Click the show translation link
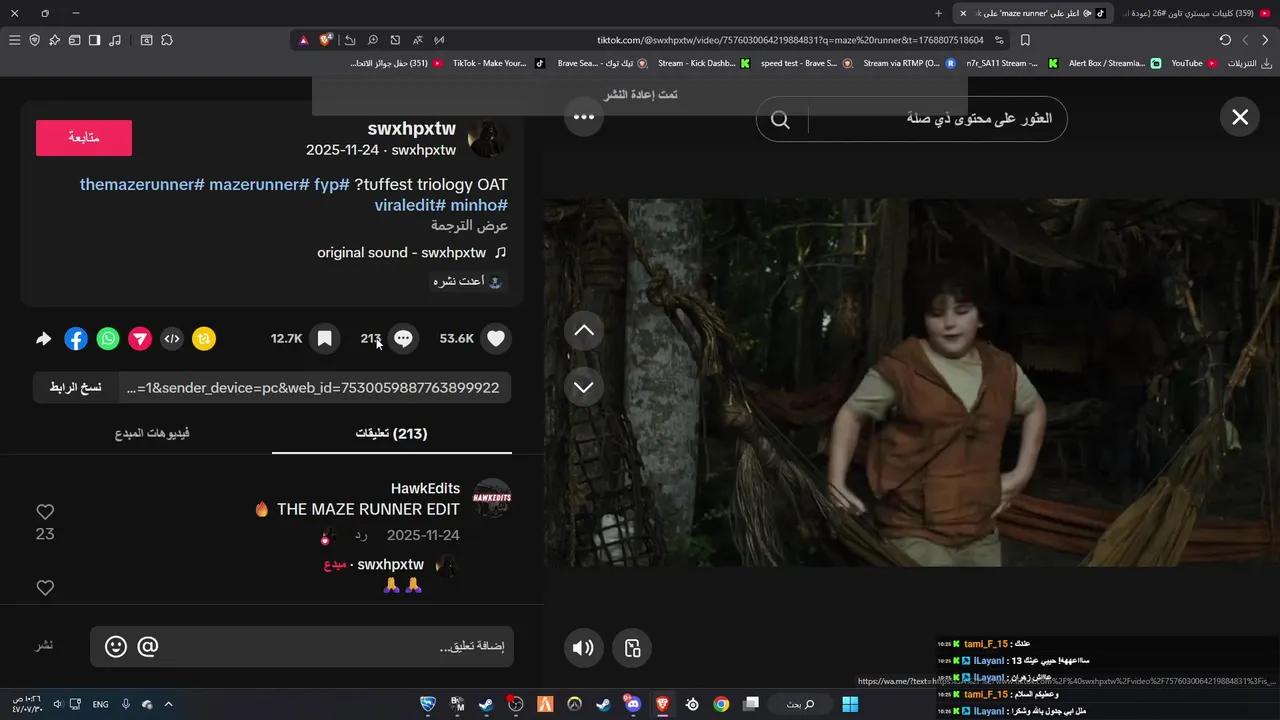 point(470,226)
